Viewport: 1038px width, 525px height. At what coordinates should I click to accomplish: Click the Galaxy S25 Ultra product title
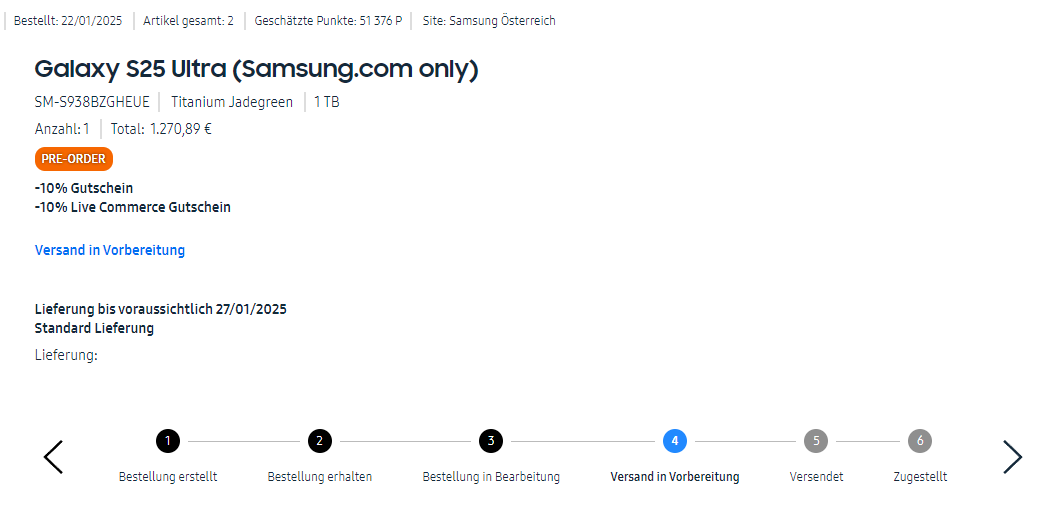click(x=257, y=69)
